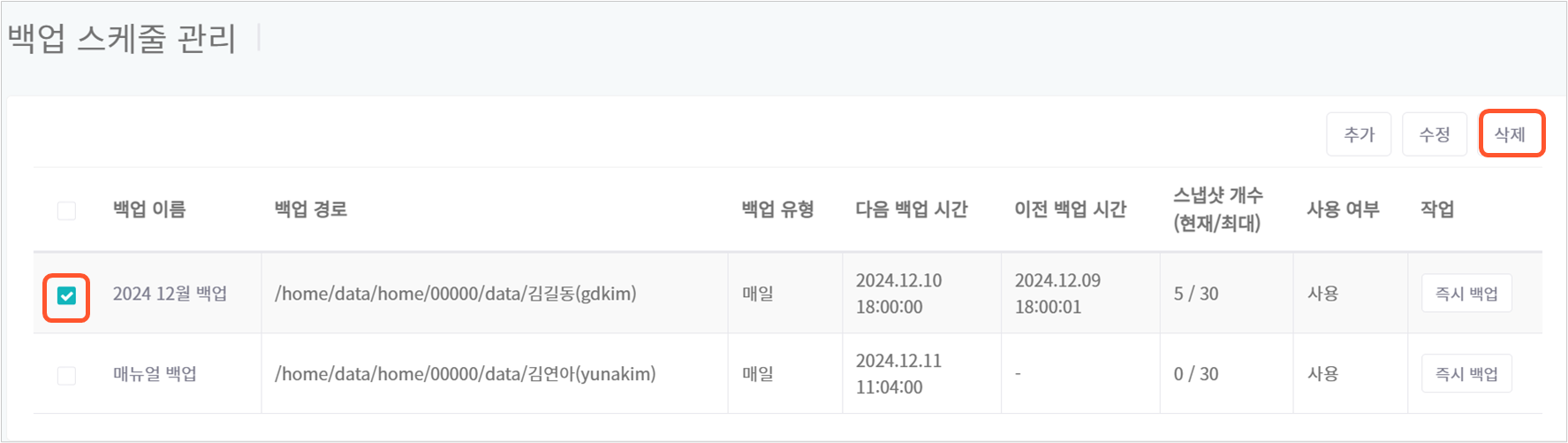The width and height of the screenshot is (1568, 443).
Task: Run 즉시 백업 for 매뉴얼 백업
Action: click(1466, 374)
